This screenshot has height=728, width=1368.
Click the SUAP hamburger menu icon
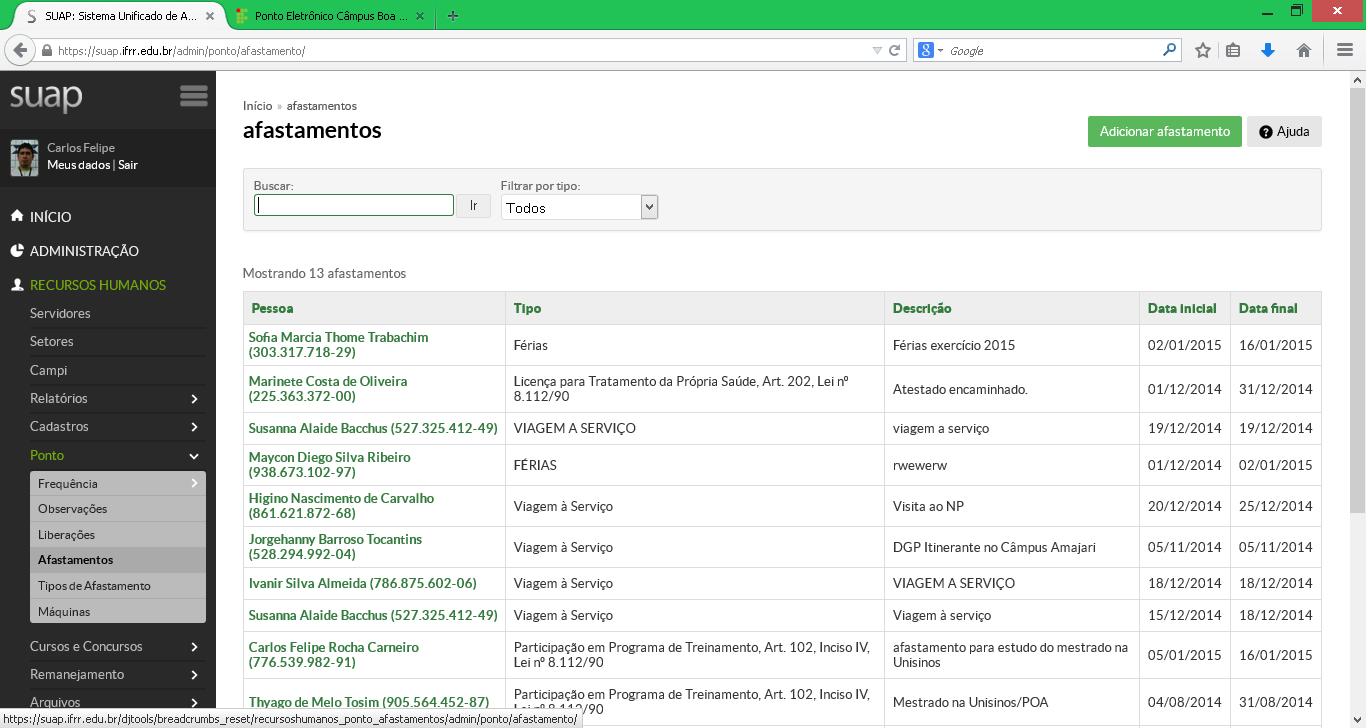tap(193, 96)
